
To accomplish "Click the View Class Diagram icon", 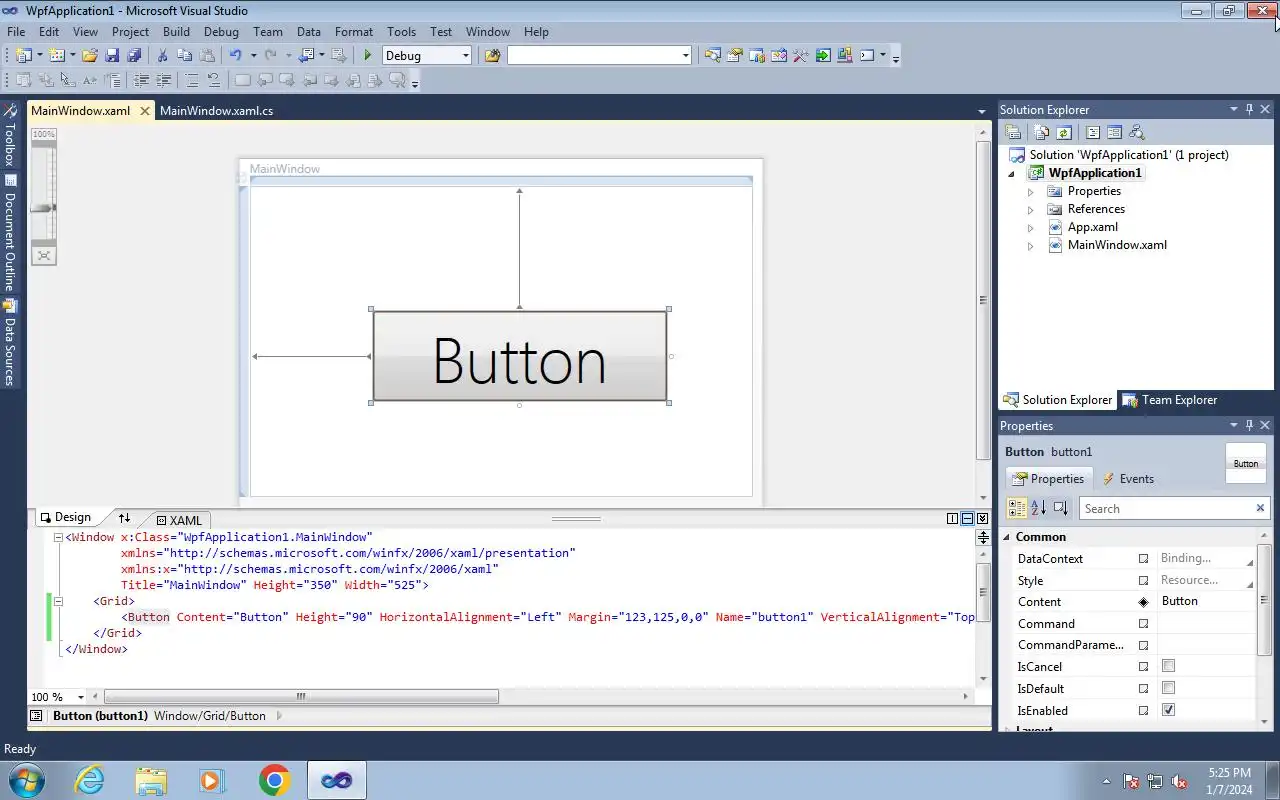I will click(1136, 132).
